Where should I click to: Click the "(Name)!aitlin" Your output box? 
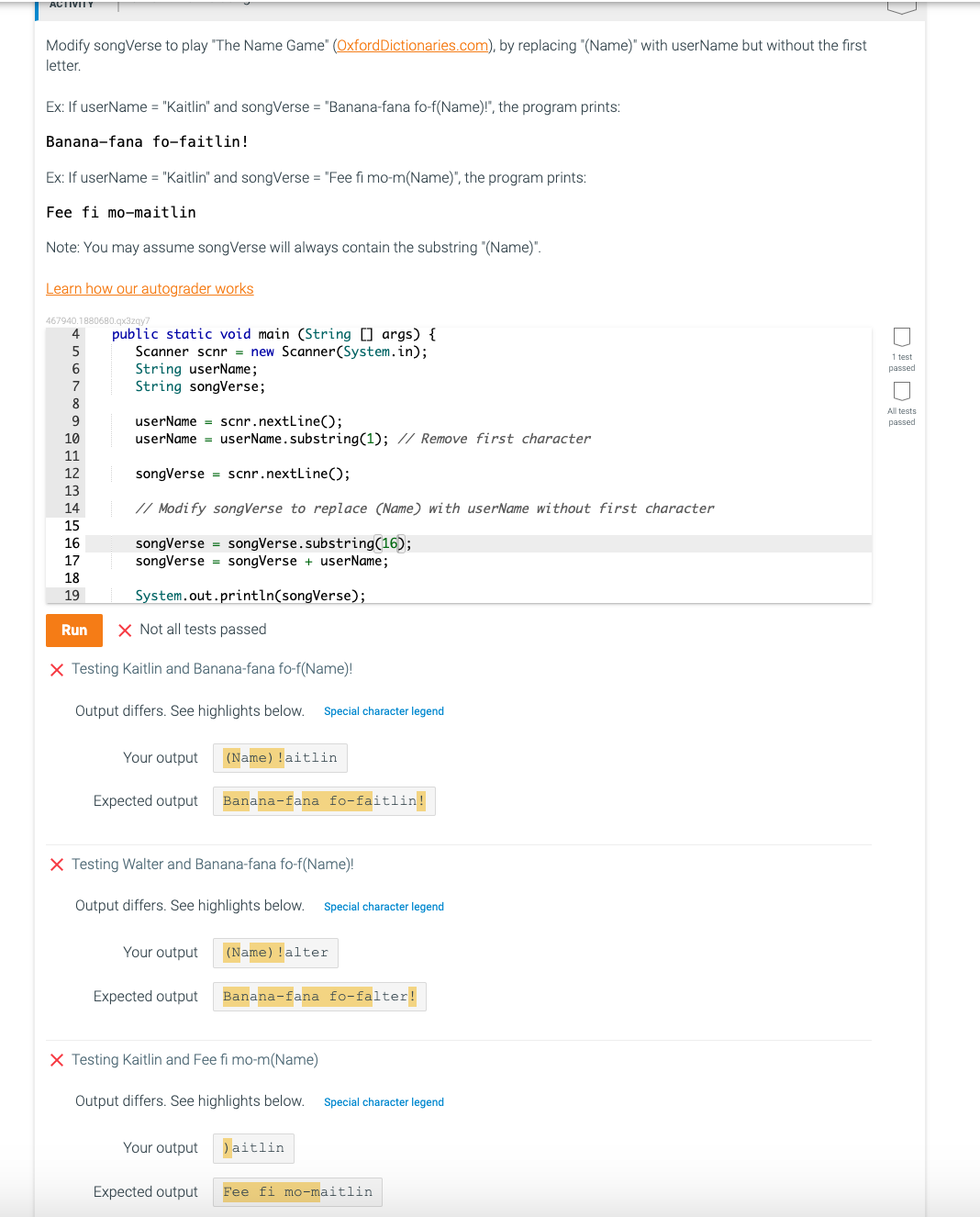point(280,757)
